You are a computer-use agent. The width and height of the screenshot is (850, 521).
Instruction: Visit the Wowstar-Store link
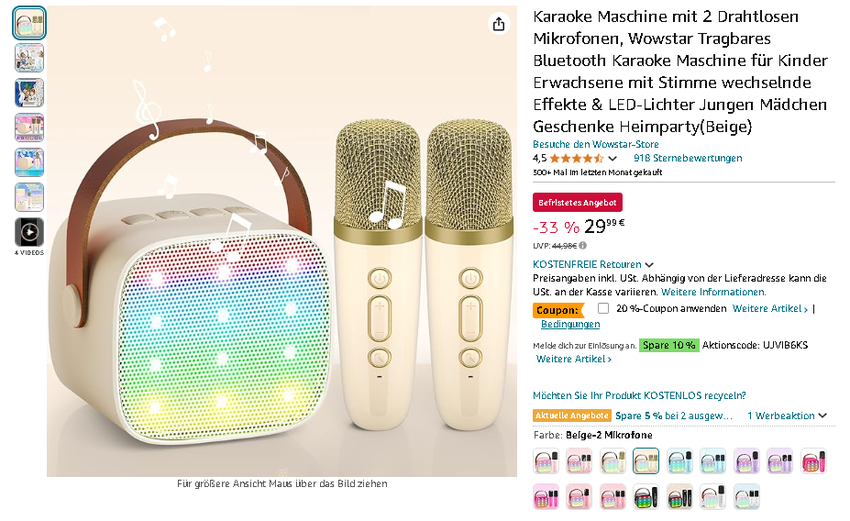pos(596,144)
